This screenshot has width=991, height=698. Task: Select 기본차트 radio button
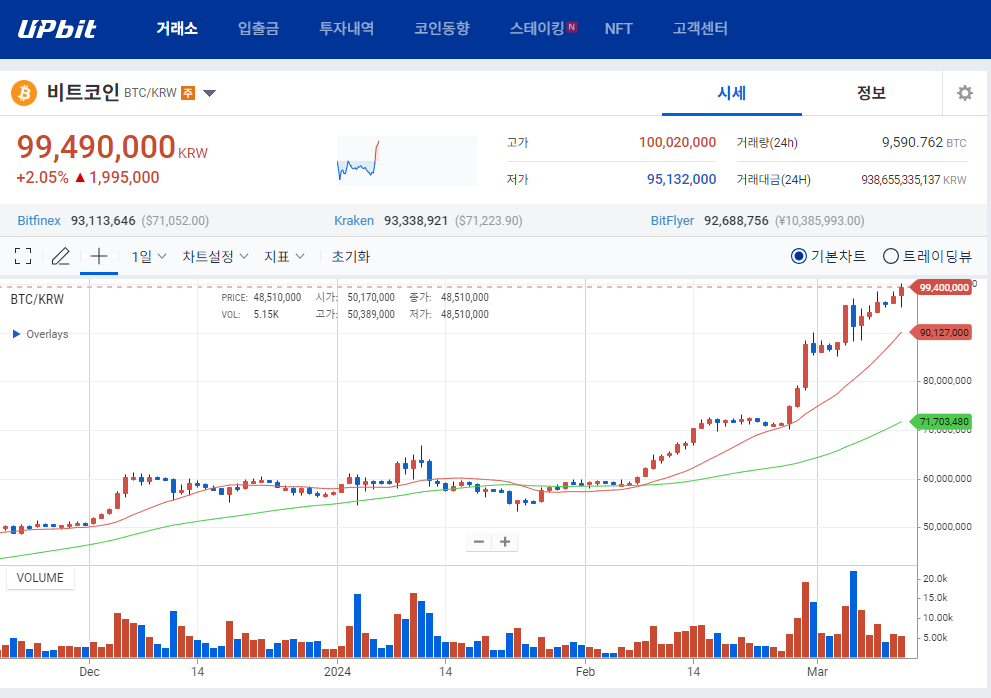[799, 256]
